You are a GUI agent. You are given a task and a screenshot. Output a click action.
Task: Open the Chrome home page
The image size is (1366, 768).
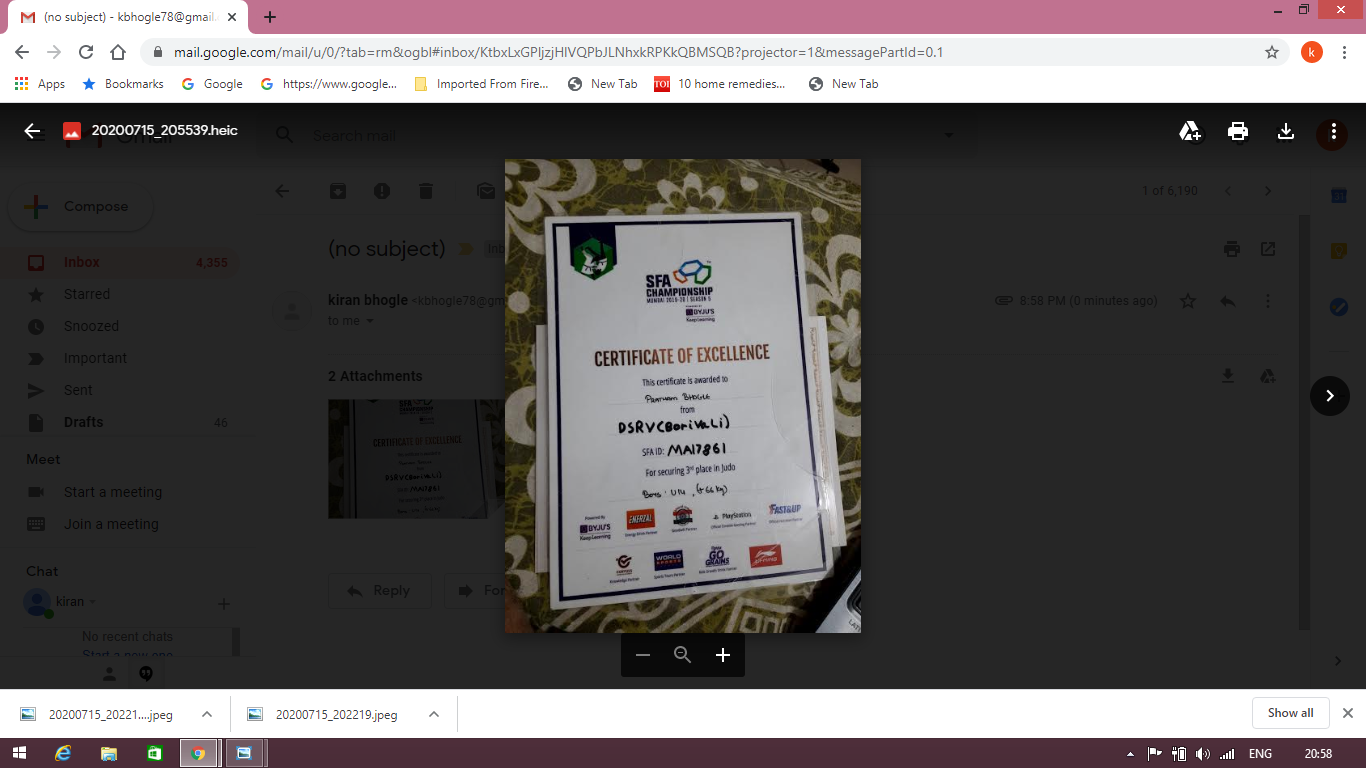(x=118, y=52)
